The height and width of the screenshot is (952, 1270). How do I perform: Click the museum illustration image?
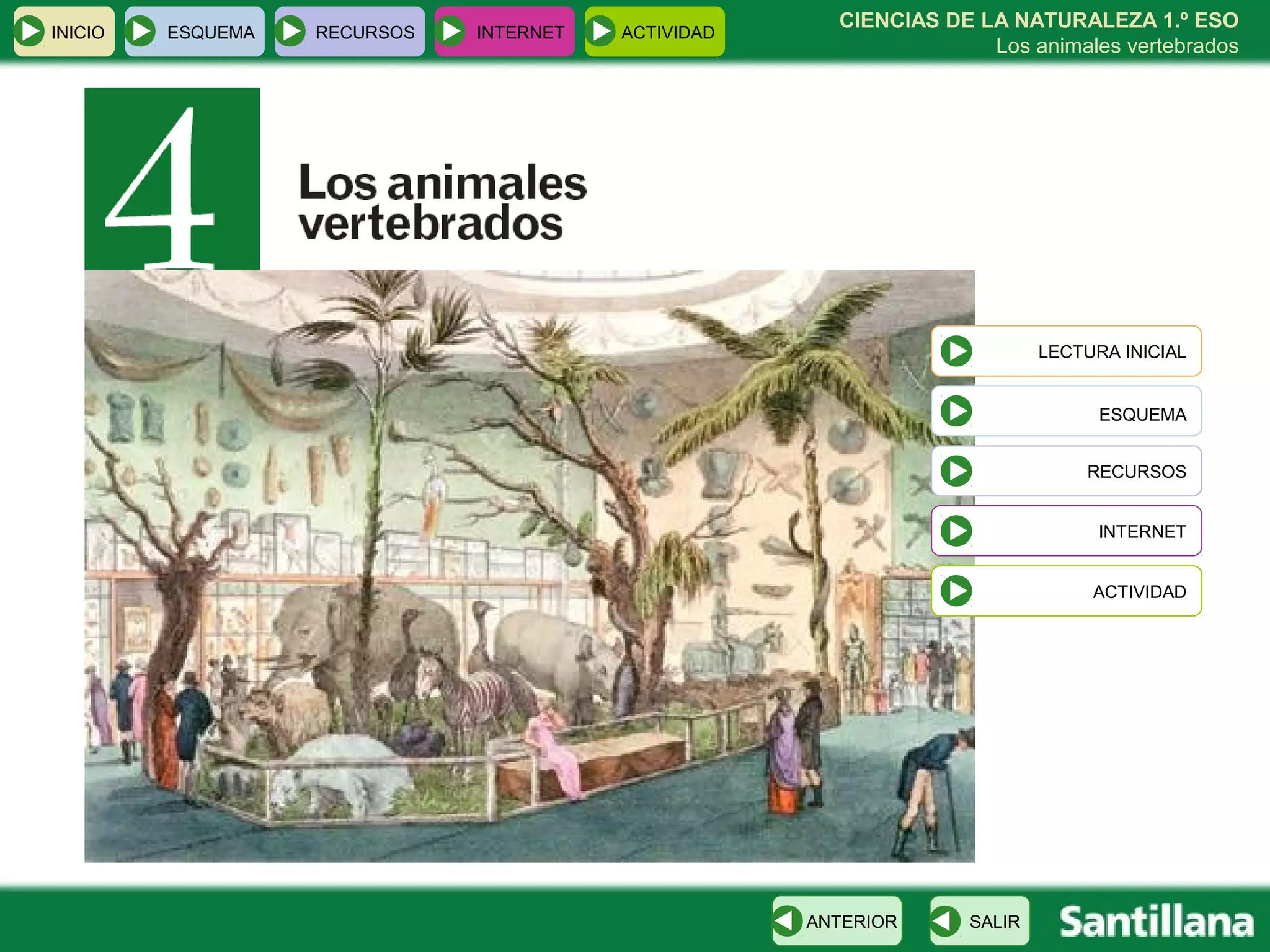pyautogui.click(x=529, y=565)
